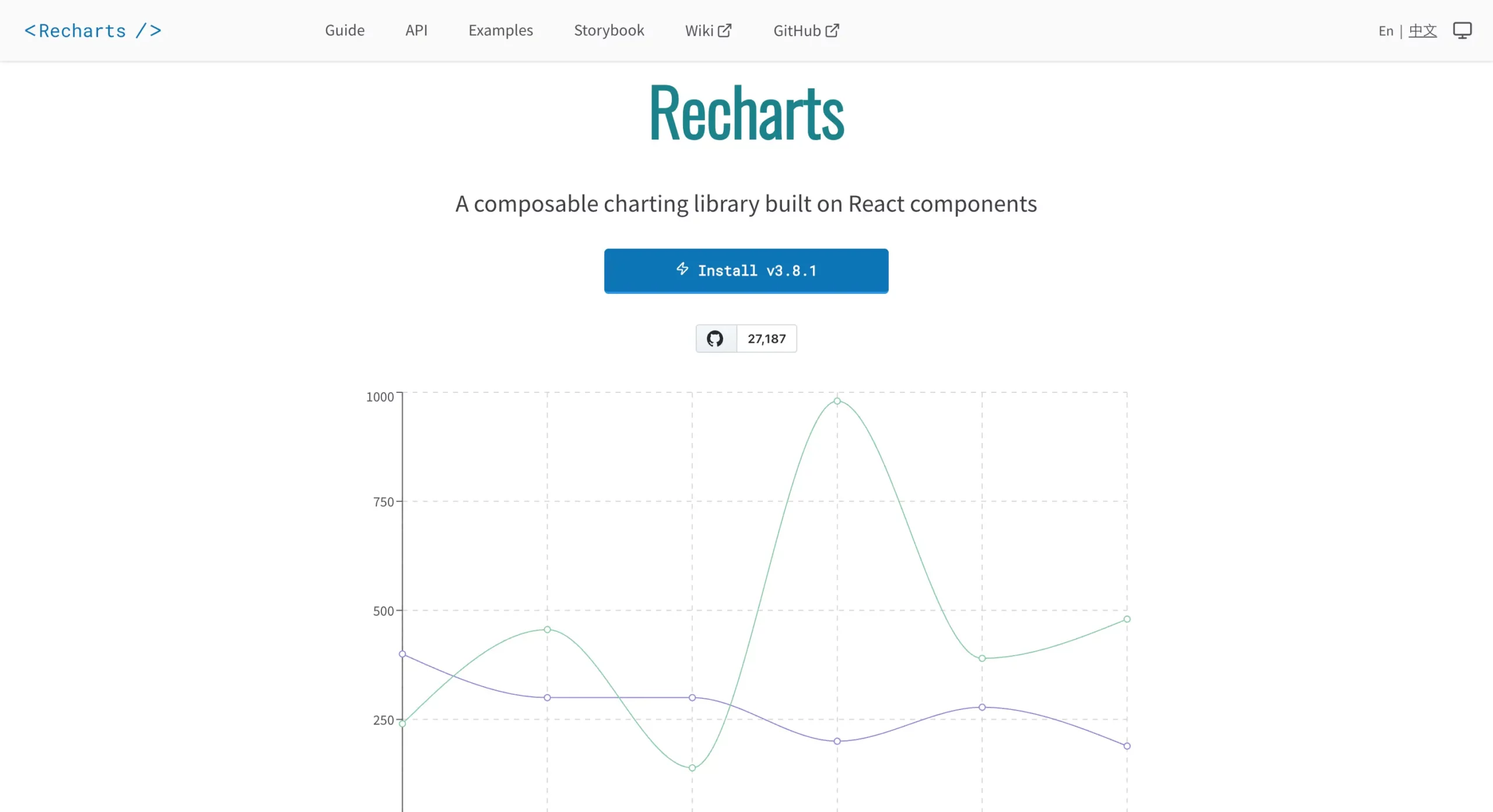Click the Y-axis label 250
Viewport: 1493px width, 812px height.
click(383, 720)
